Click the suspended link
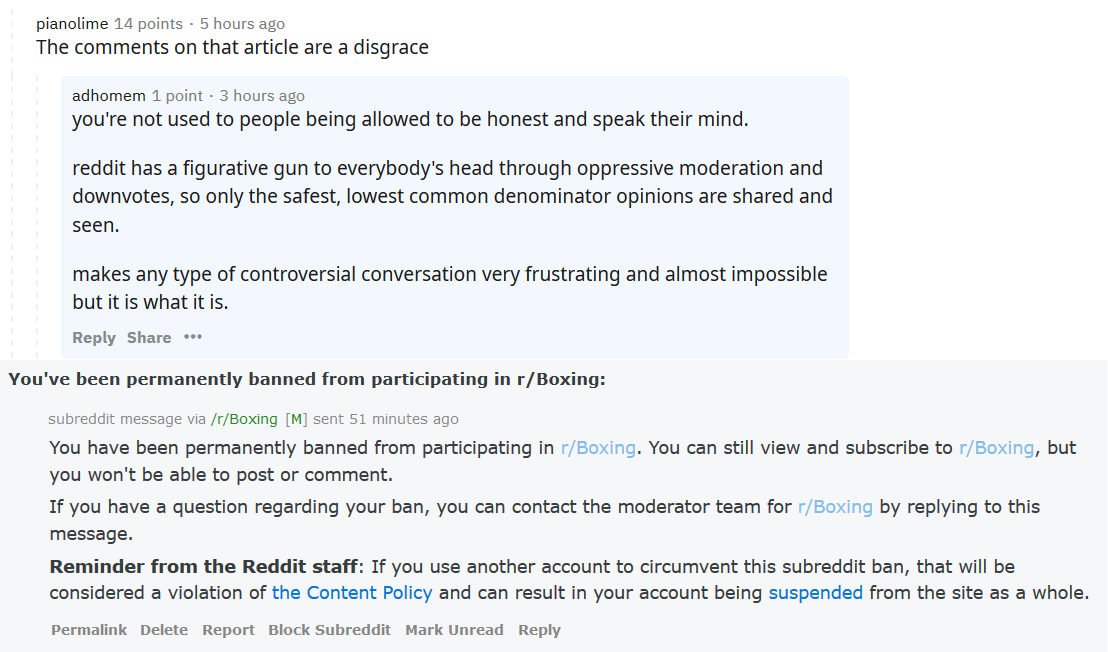 (x=816, y=592)
